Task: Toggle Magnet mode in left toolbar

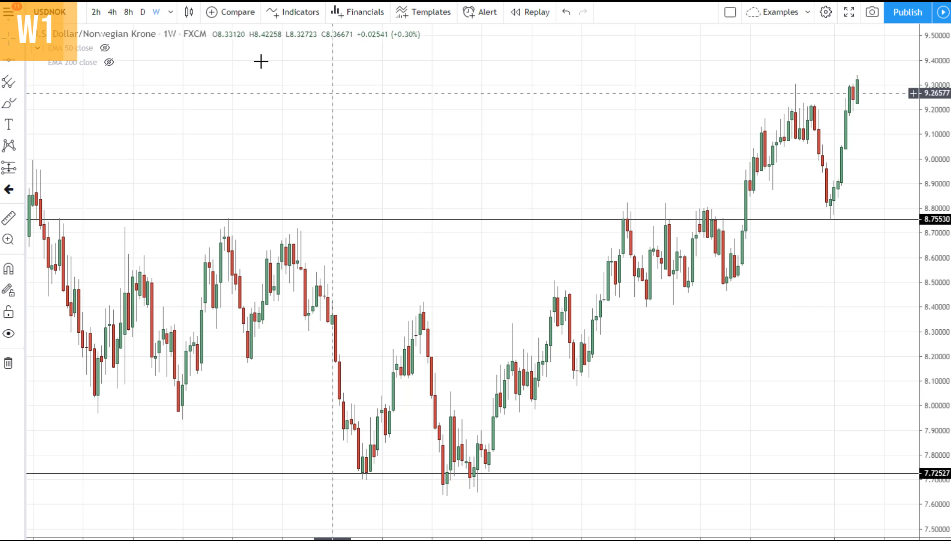Action: click(x=8, y=269)
